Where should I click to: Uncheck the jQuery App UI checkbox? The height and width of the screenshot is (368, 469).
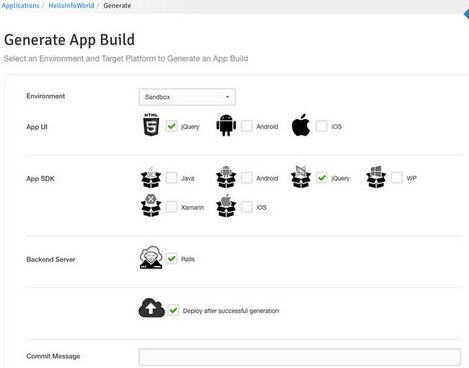171,126
